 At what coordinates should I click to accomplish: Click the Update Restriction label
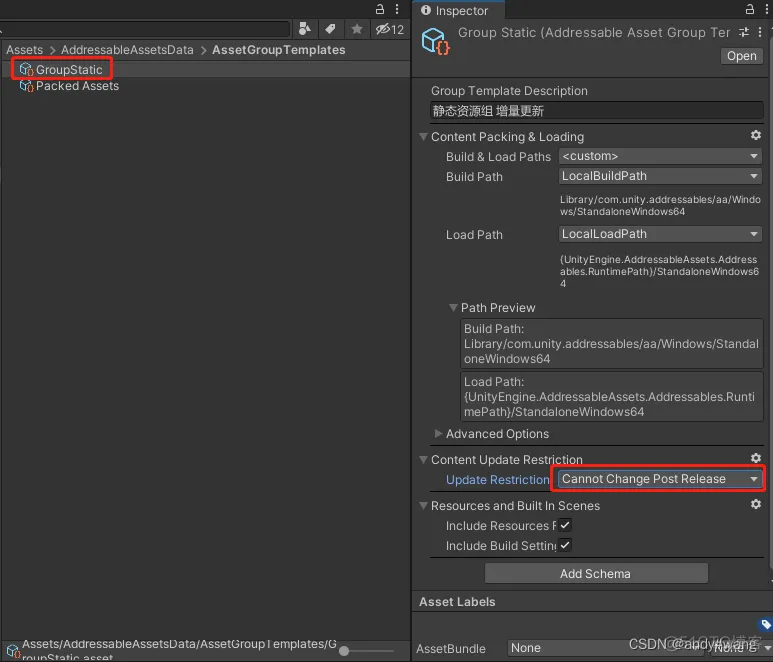click(x=497, y=480)
